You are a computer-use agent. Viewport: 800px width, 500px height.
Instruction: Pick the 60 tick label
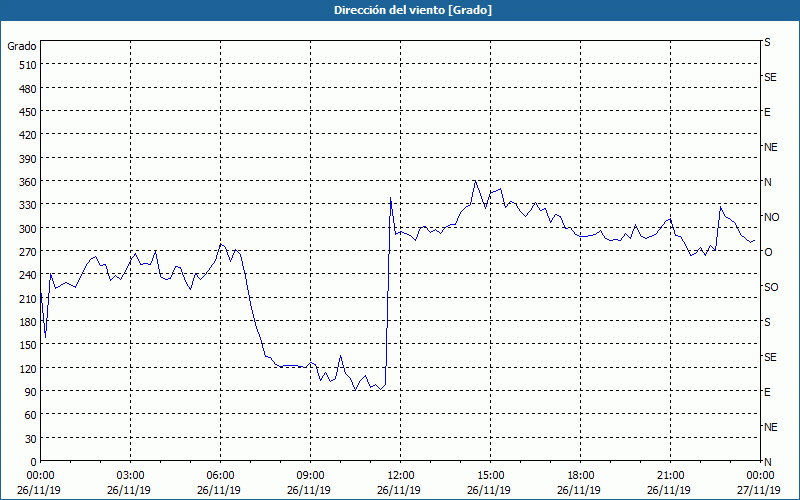click(x=31, y=415)
